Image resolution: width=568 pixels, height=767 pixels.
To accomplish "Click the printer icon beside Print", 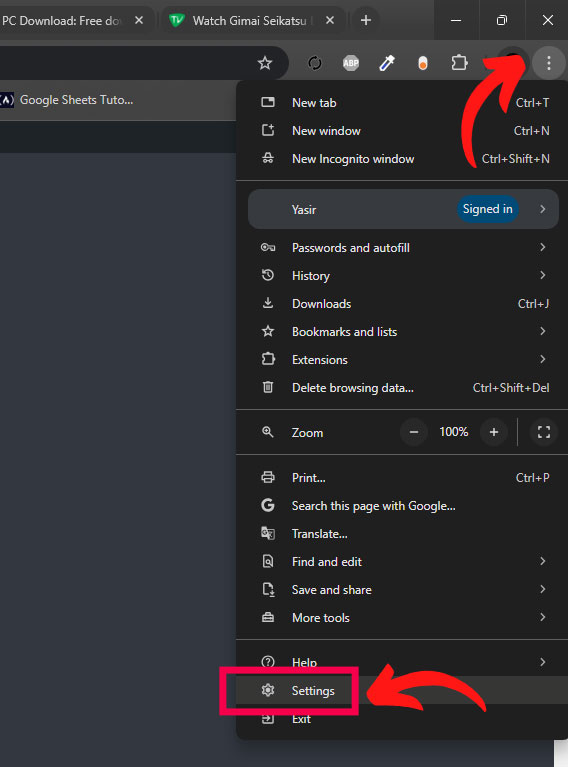I will tap(268, 477).
